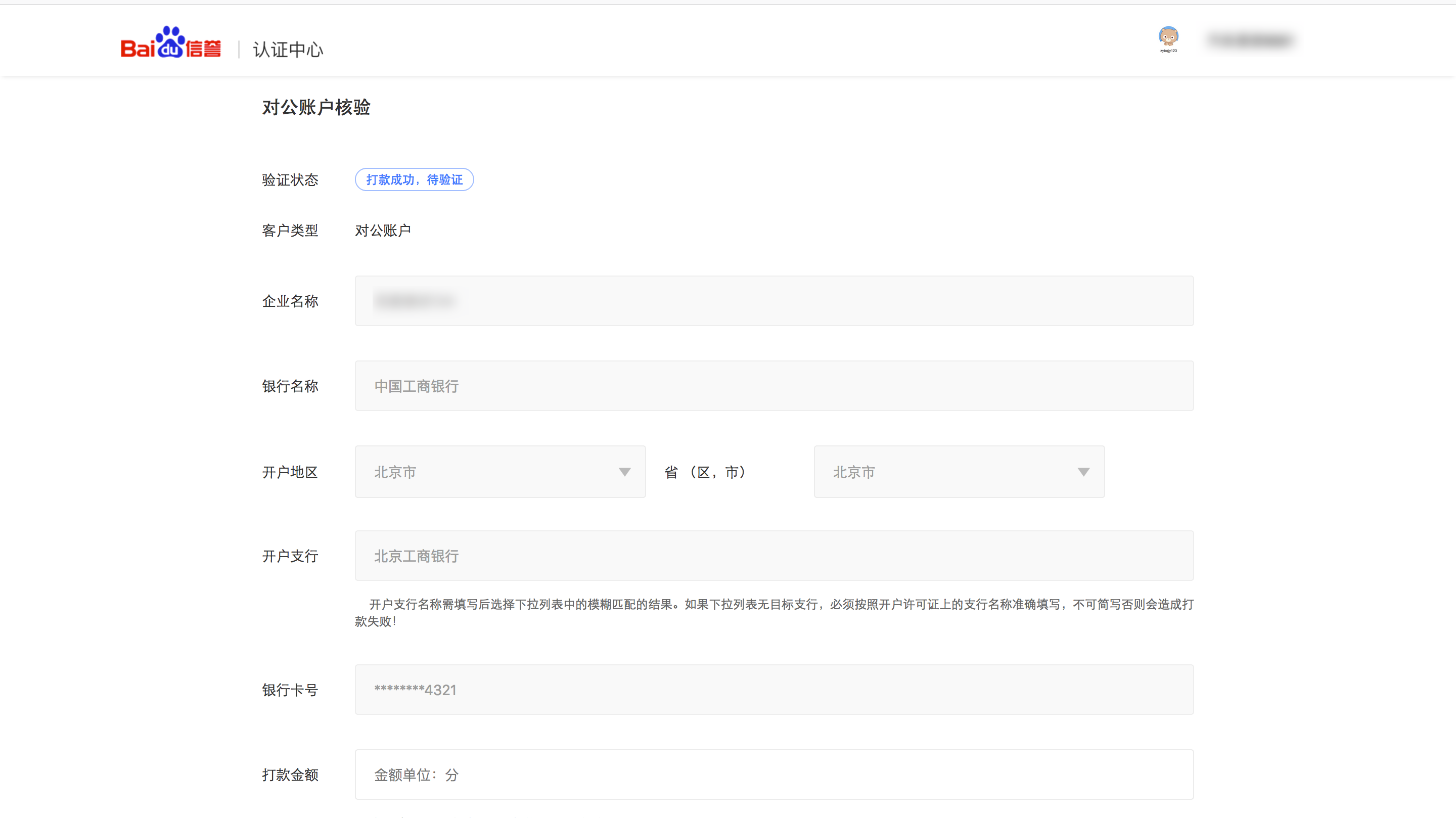Click the bear avatar in the top right
Screen dimensions: 1456x818
1168,37
